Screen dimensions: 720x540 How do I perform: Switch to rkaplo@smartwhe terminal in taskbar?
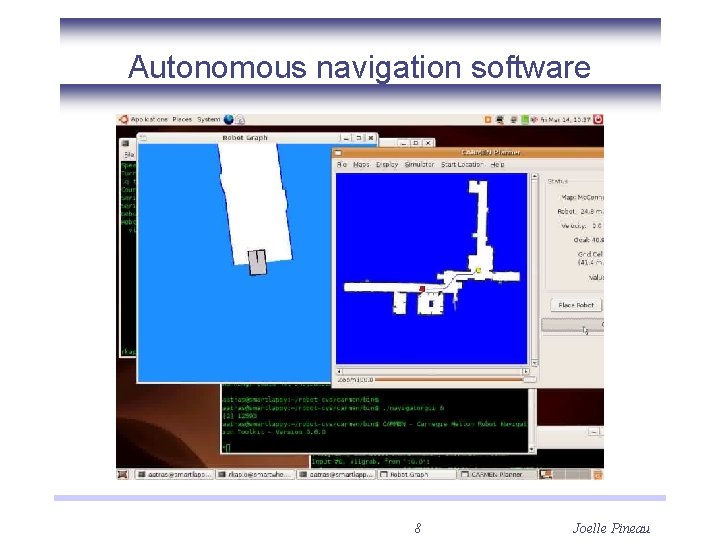coord(256,474)
